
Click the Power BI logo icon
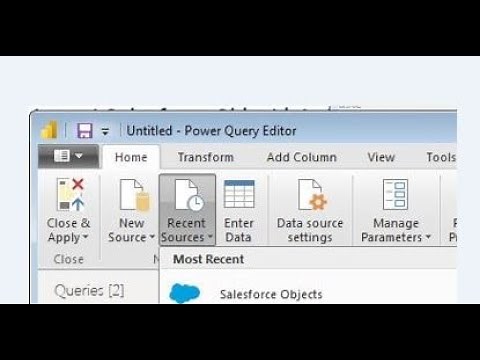[x=50, y=130]
